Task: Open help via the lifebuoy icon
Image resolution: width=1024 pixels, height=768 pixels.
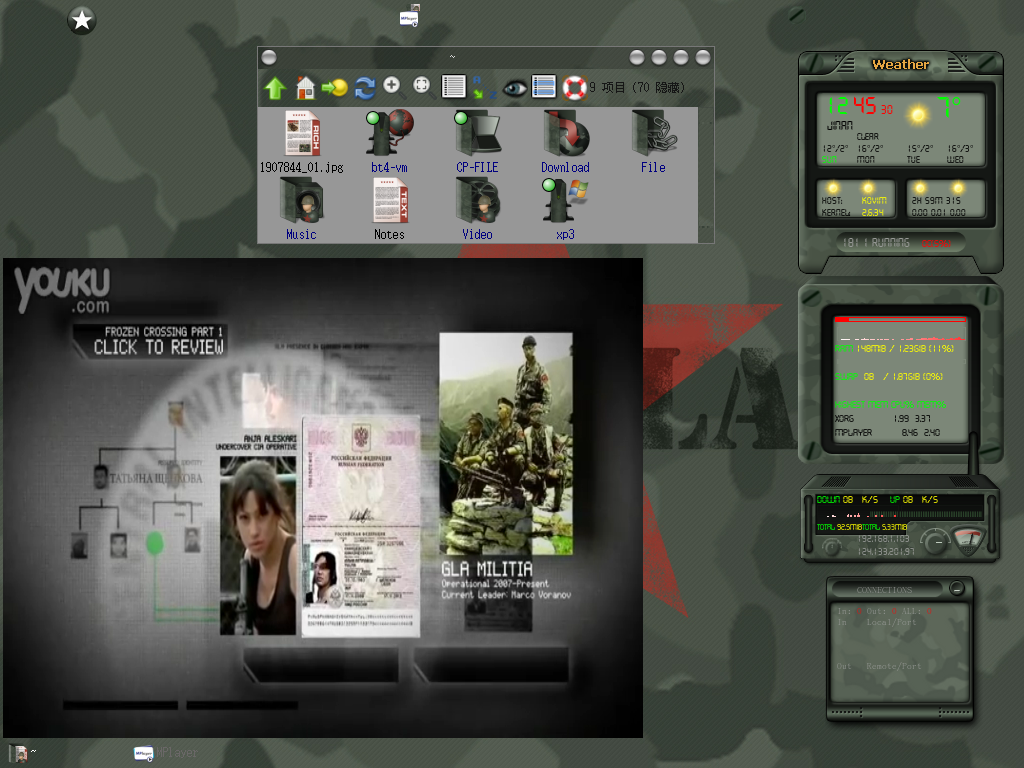Action: pyautogui.click(x=575, y=88)
